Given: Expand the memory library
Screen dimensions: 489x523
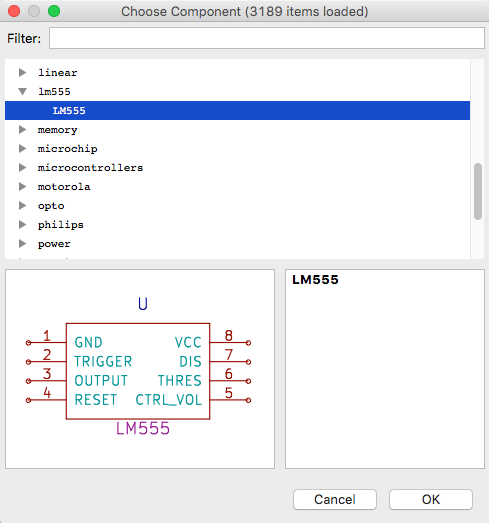Looking at the screenshot, I should 22,129.
